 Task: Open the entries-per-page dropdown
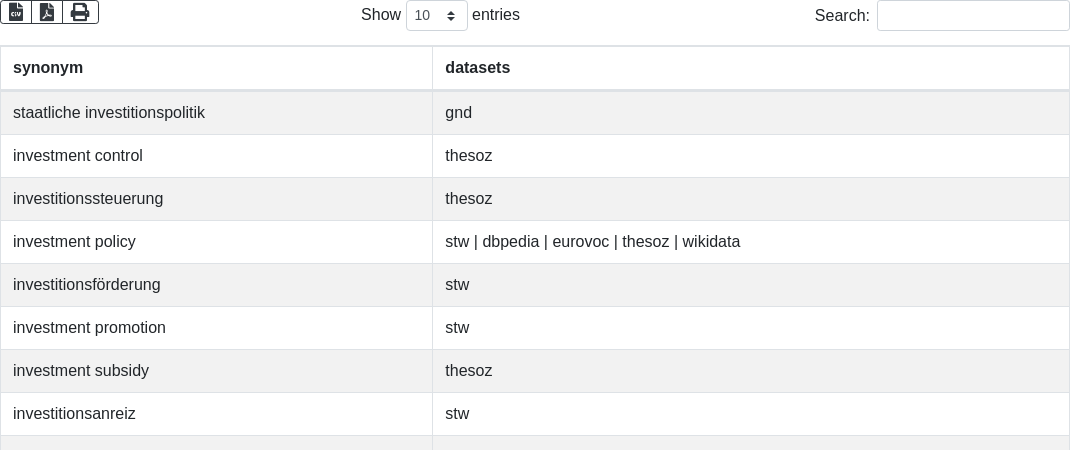click(436, 16)
